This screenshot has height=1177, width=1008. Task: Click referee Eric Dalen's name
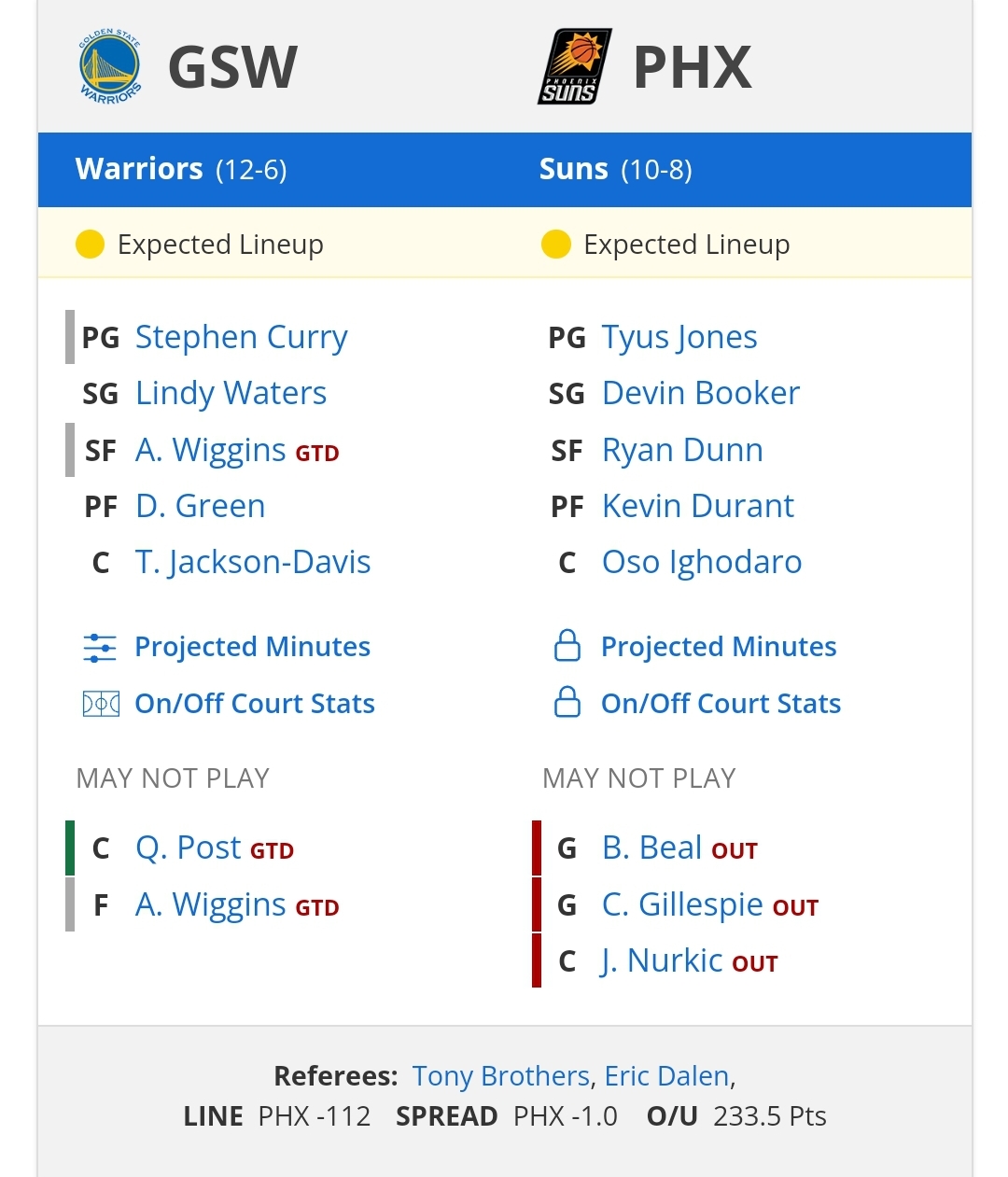(666, 1076)
